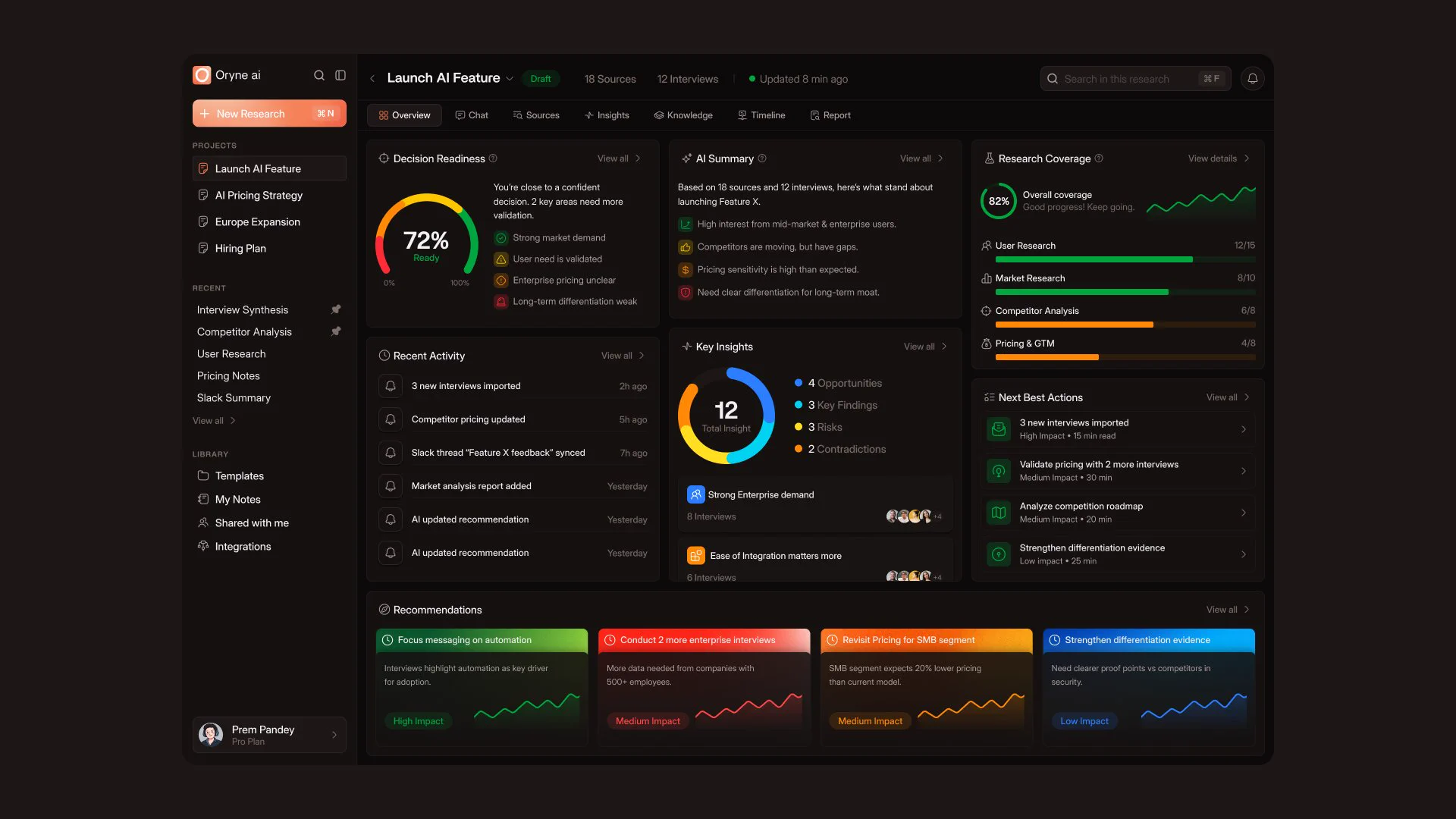Click the Strong Enterprise demand insight icon
This screenshot has height=819, width=1456.
point(695,494)
